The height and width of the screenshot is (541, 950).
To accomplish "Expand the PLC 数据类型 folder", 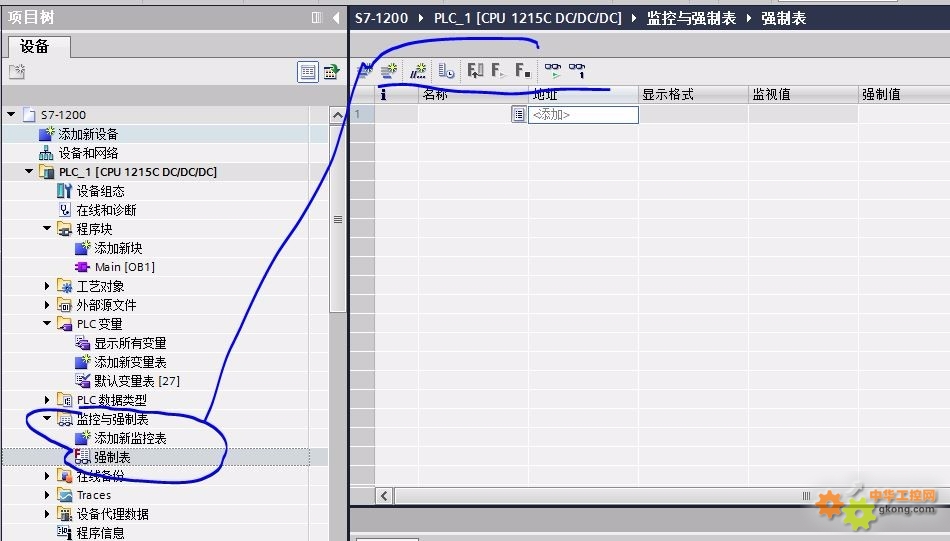I will [x=47, y=400].
